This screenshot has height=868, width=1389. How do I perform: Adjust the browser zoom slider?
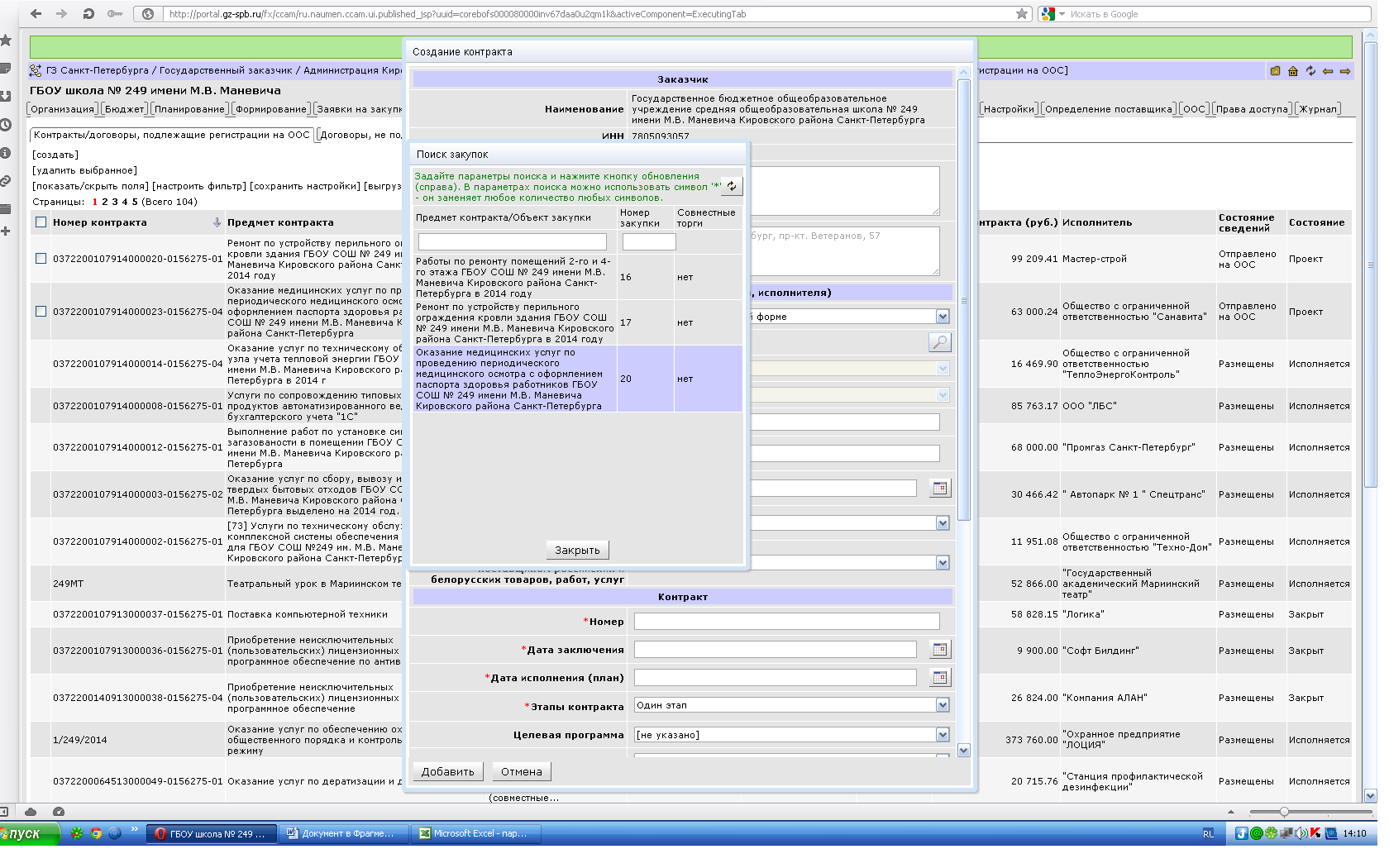click(1284, 812)
